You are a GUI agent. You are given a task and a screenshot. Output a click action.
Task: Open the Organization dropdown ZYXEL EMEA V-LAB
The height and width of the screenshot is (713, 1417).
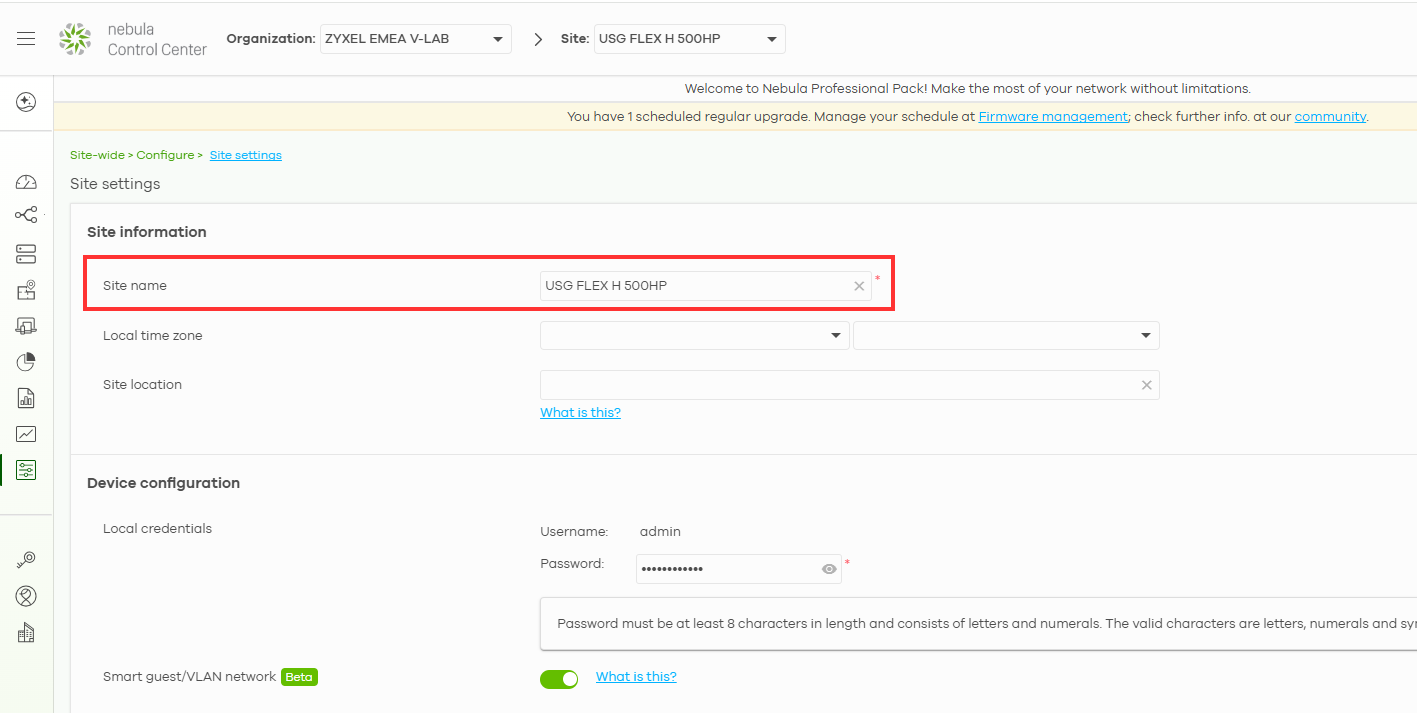415,39
